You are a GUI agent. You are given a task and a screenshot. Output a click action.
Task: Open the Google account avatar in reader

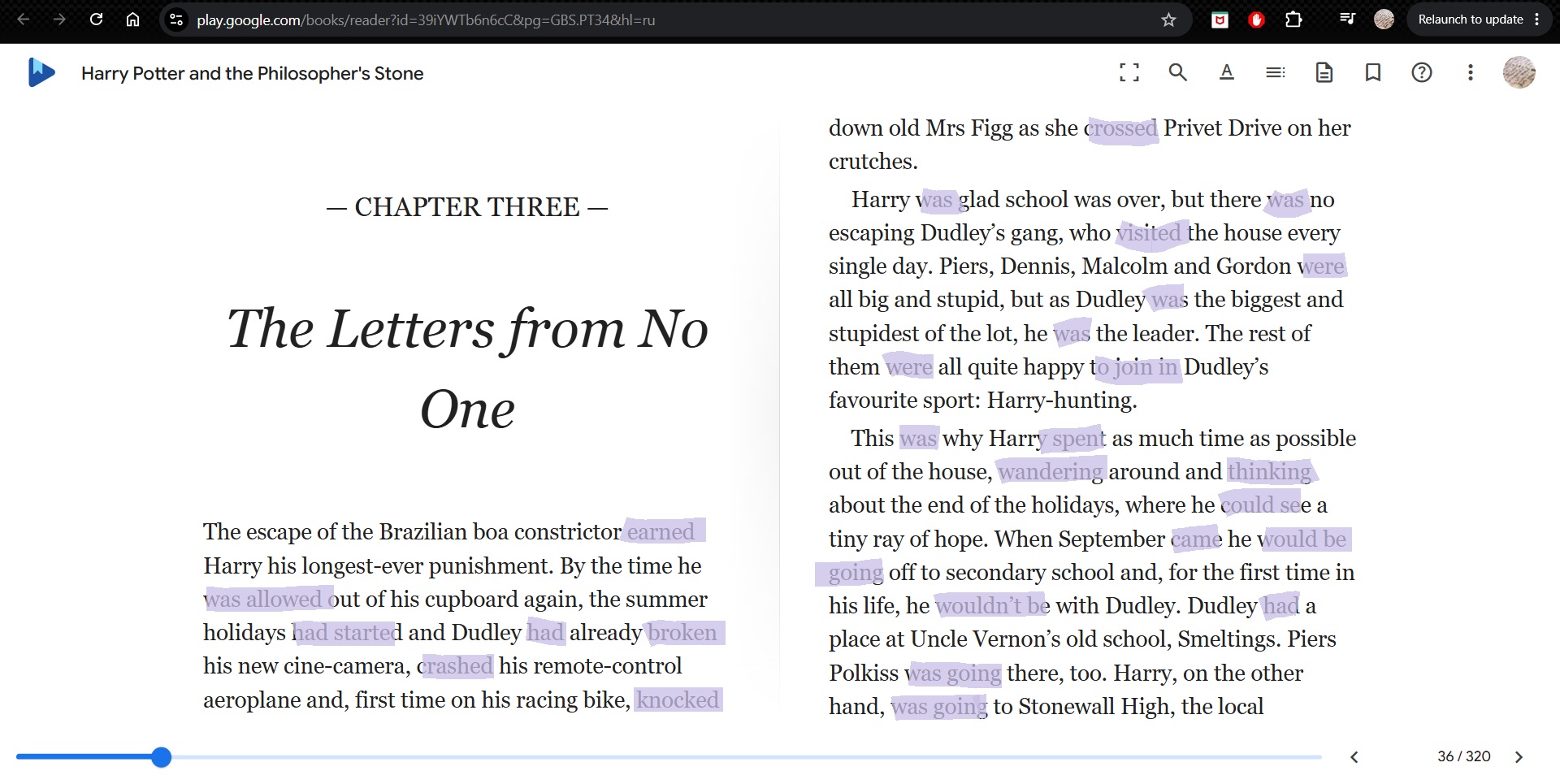tap(1519, 72)
